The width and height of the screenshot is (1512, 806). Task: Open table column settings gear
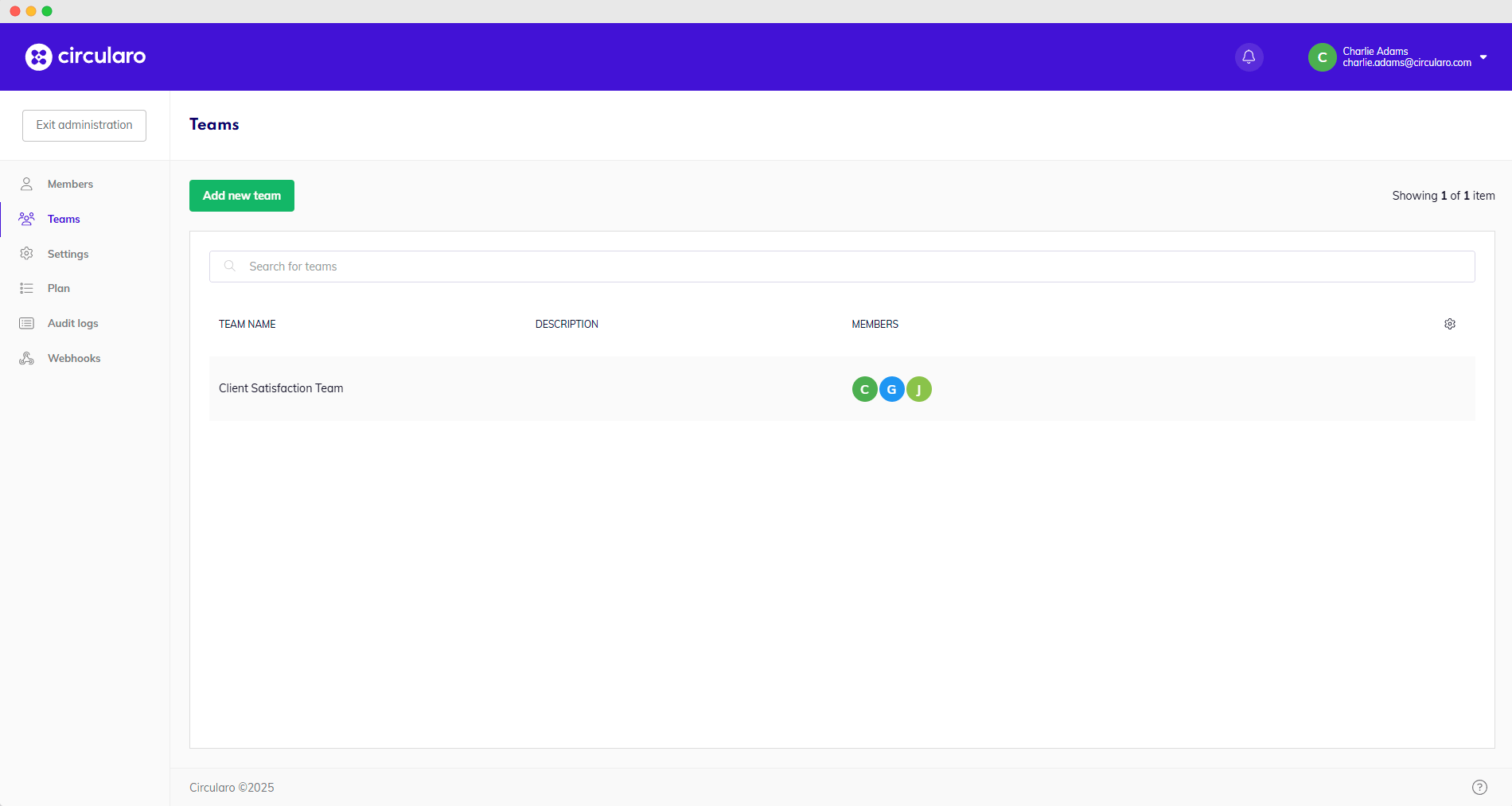pos(1450,324)
